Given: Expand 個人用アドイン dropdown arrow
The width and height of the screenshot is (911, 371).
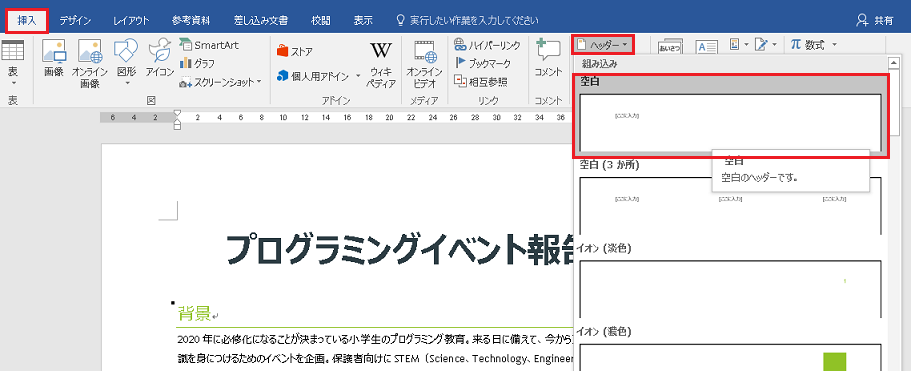Looking at the screenshot, I should pos(358,76).
